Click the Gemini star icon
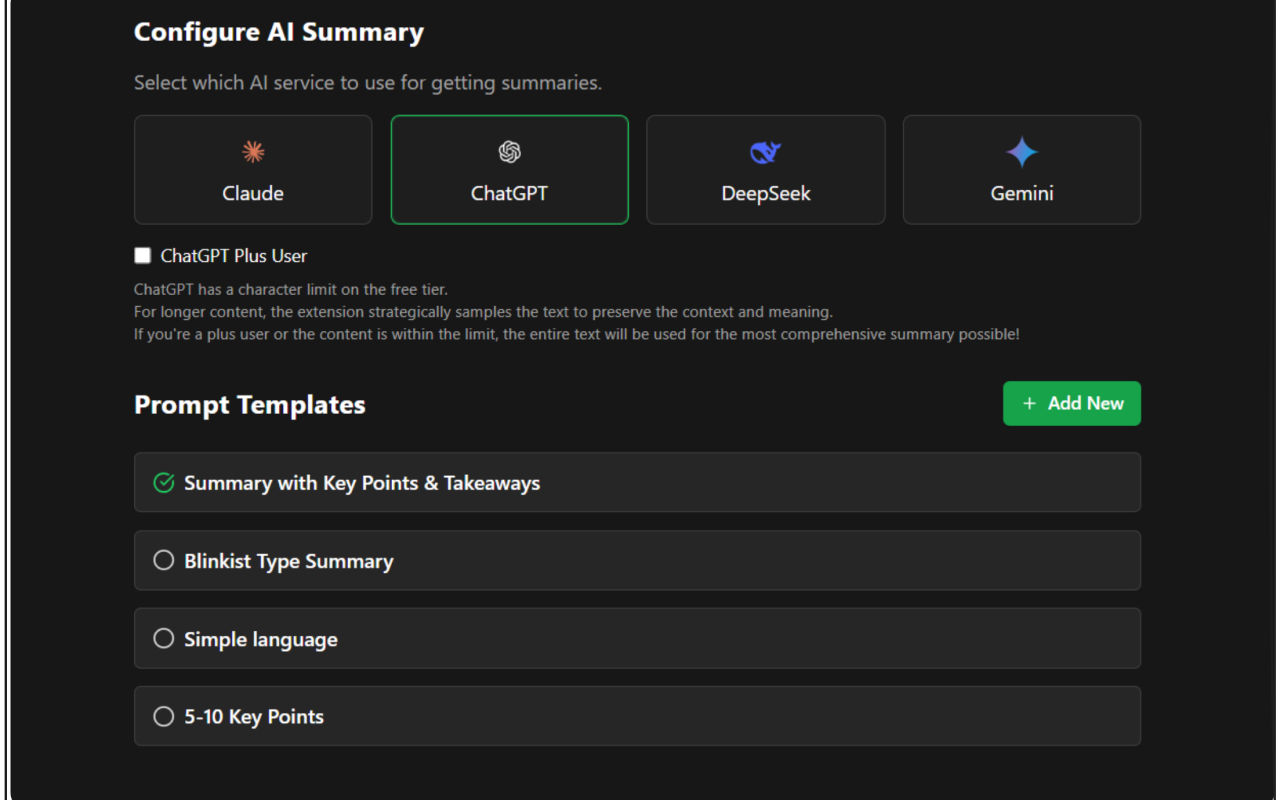This screenshot has height=800, width=1280. (1021, 151)
